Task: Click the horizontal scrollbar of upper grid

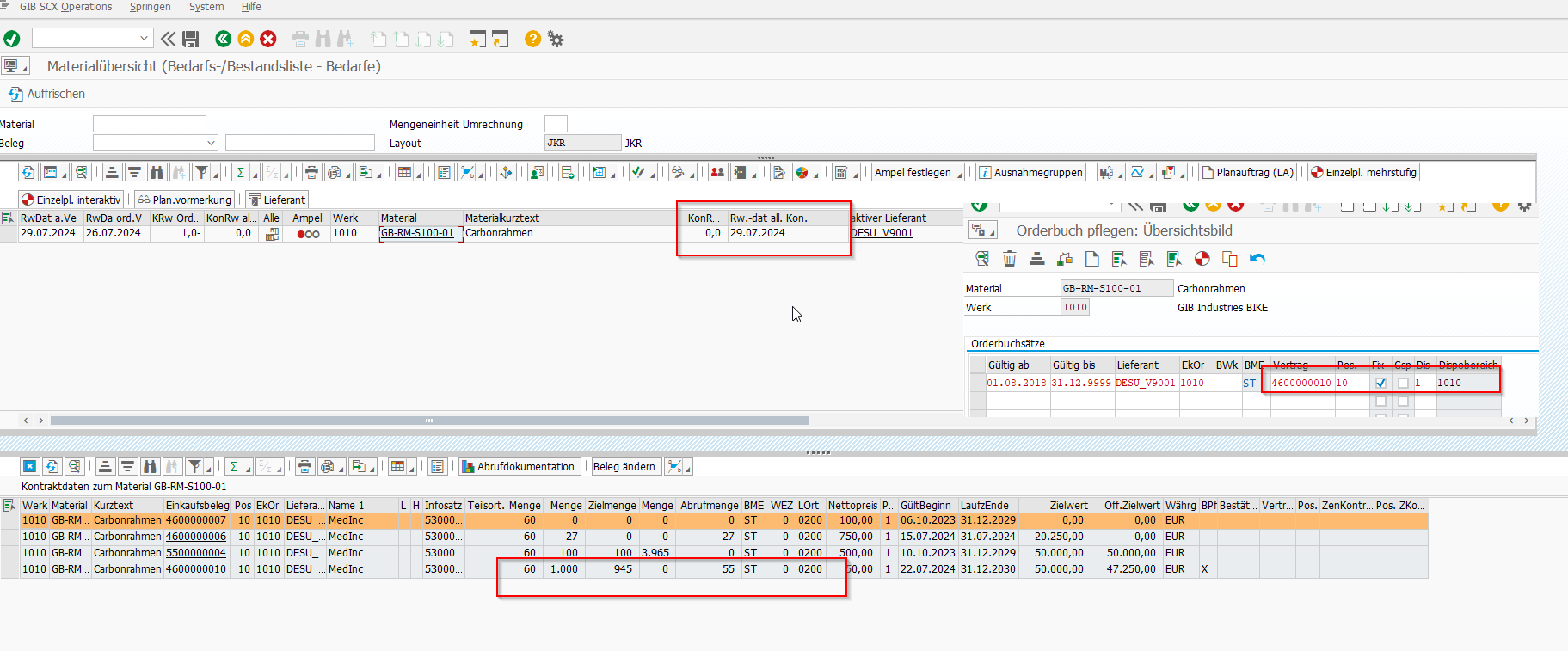Action: (x=428, y=421)
